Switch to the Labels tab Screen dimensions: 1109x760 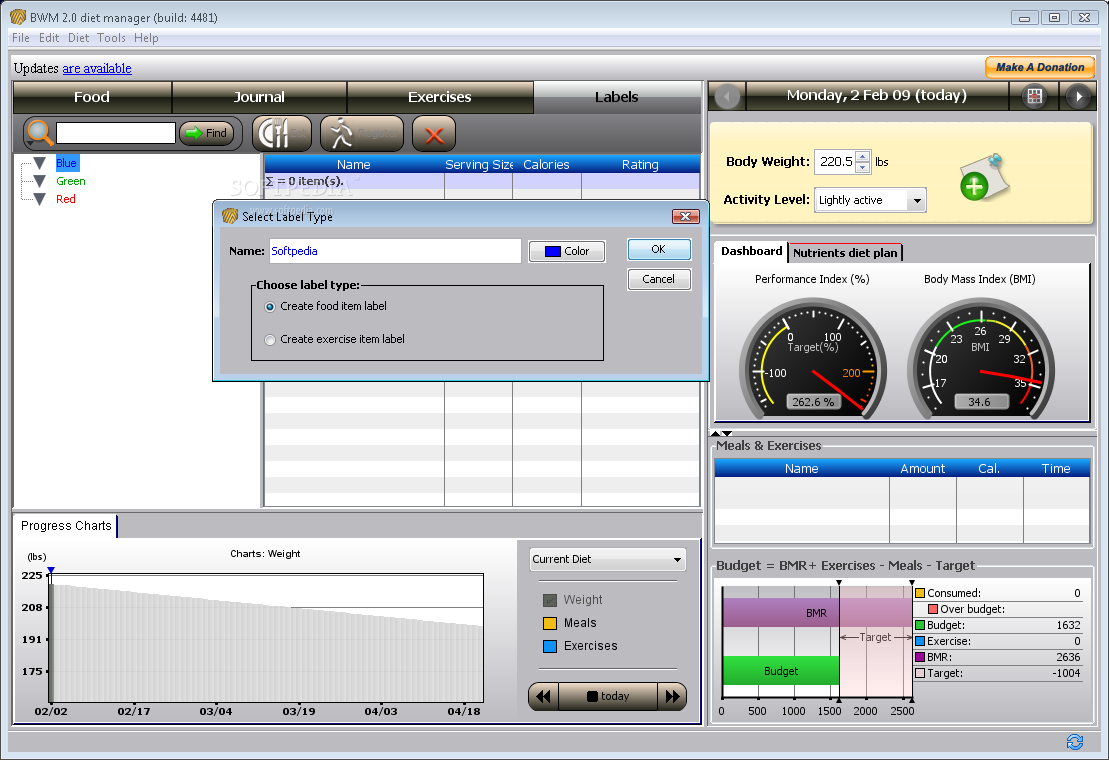point(617,97)
